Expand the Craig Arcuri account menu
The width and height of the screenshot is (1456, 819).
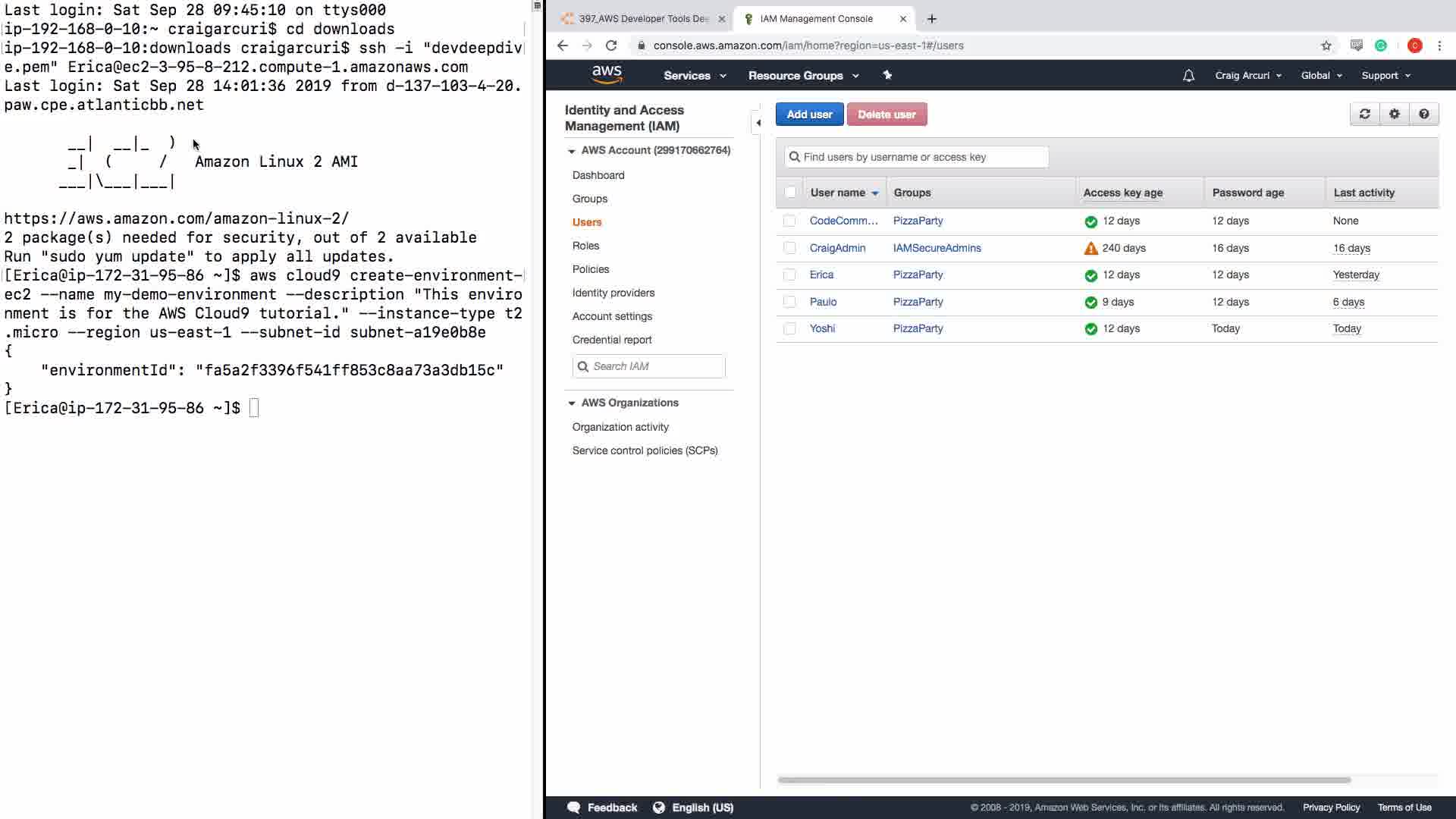(1247, 76)
